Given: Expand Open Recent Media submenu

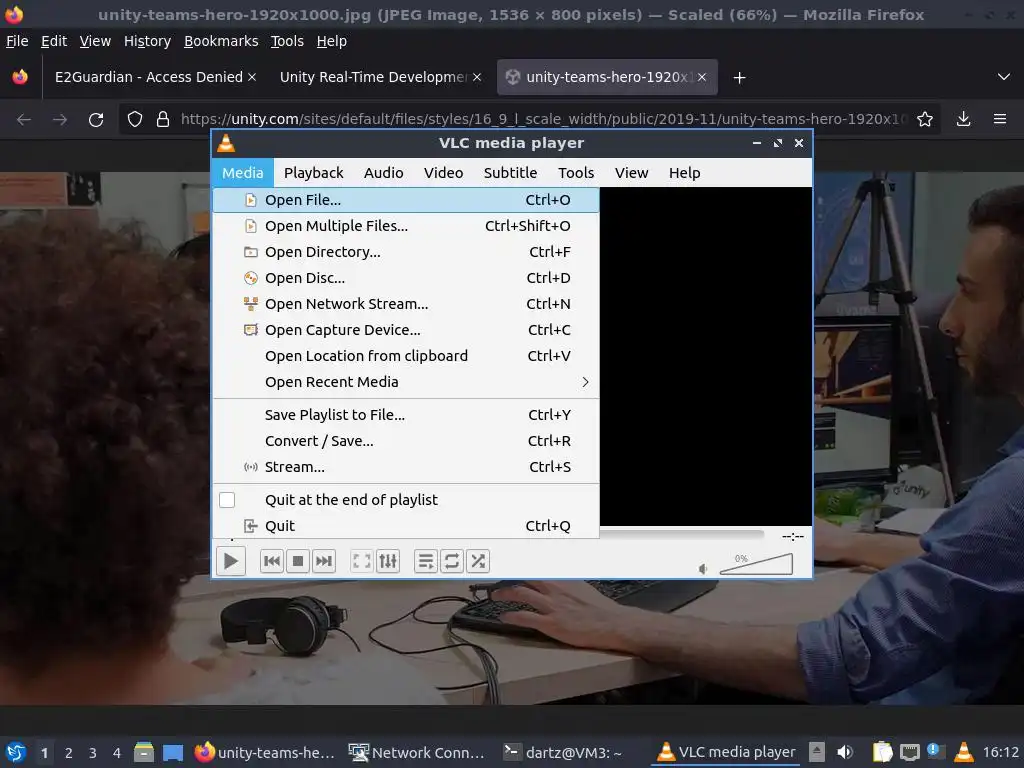Looking at the screenshot, I should (406, 383).
